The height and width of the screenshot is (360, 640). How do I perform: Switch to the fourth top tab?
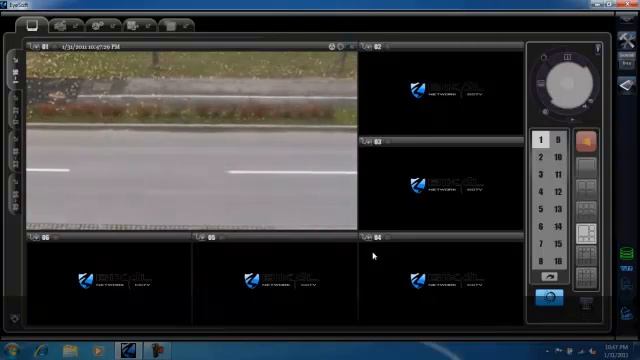(x=139, y=26)
